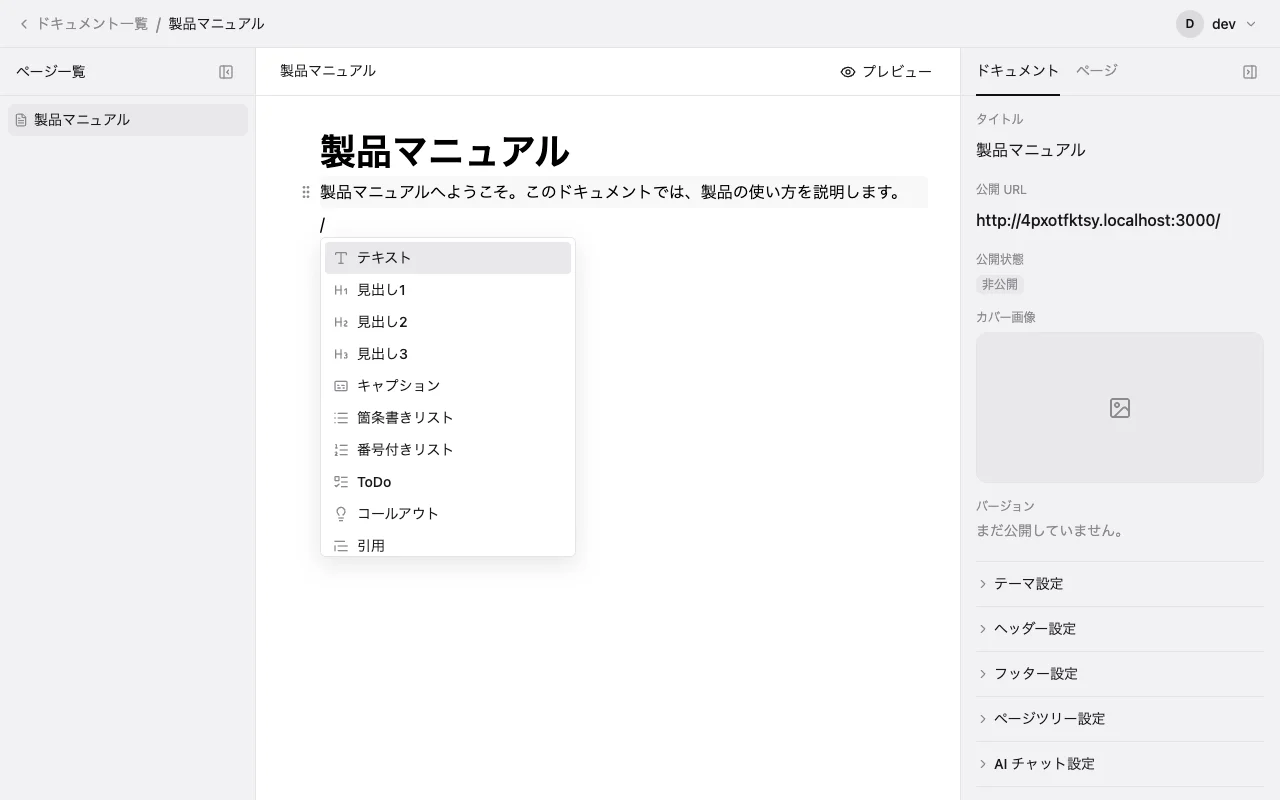Screen dimensions: 1280x800
Task: Click the キャプション caption icon
Action: (341, 386)
